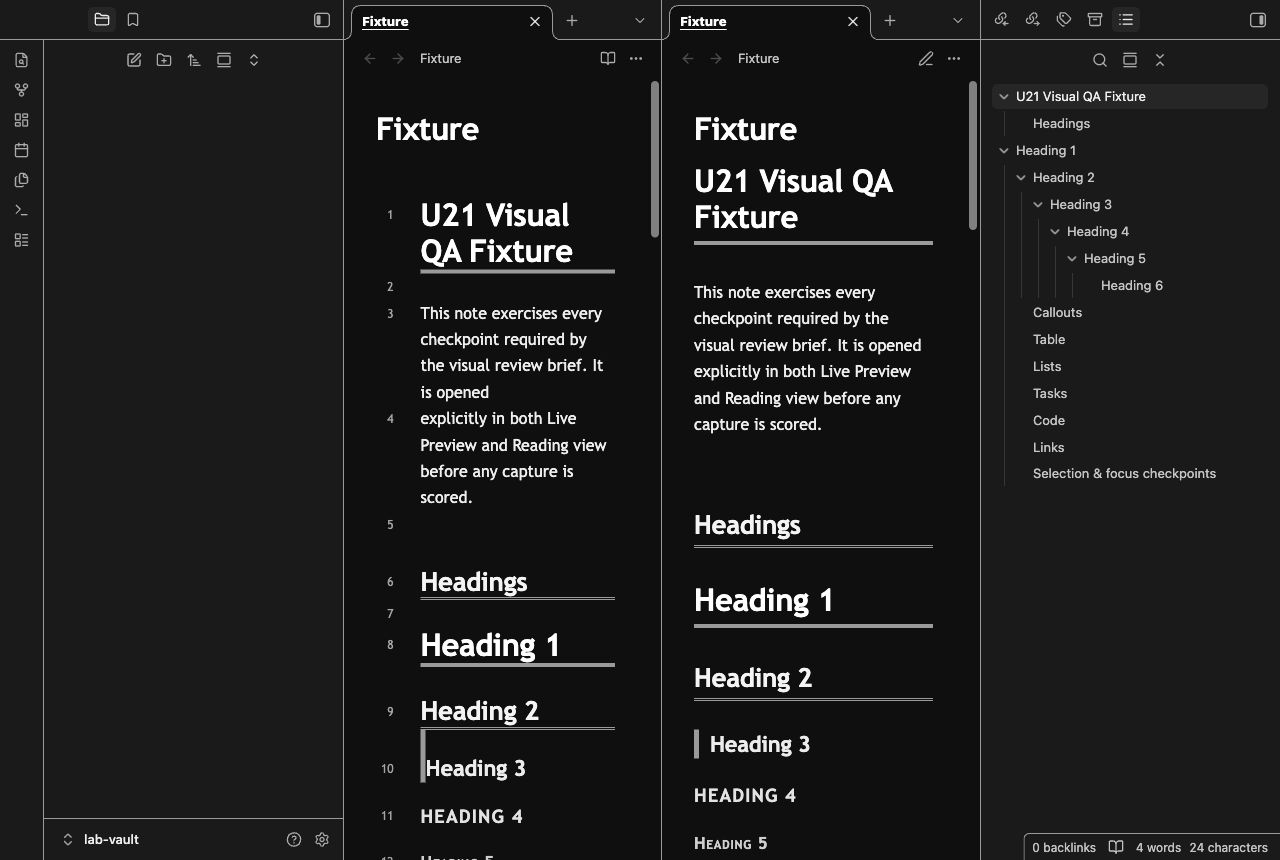
Task: Open tab list dropdown in left pane
Action: coord(640,20)
